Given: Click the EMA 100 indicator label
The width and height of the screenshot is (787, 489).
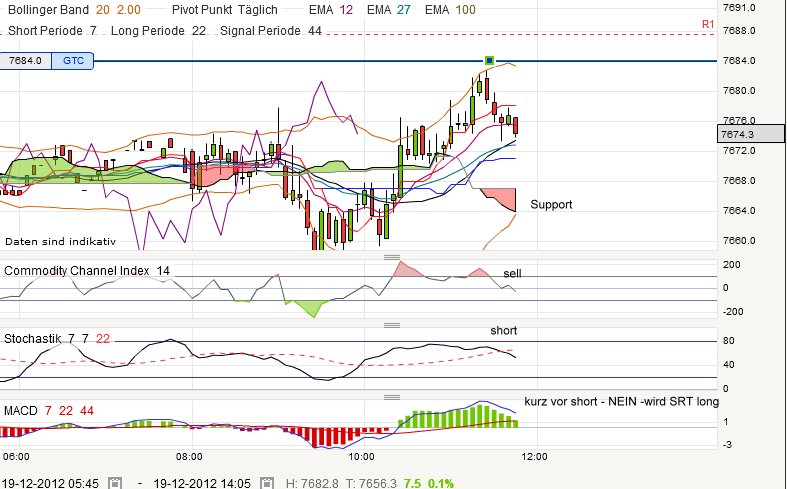Looking at the screenshot, I should coord(450,10).
